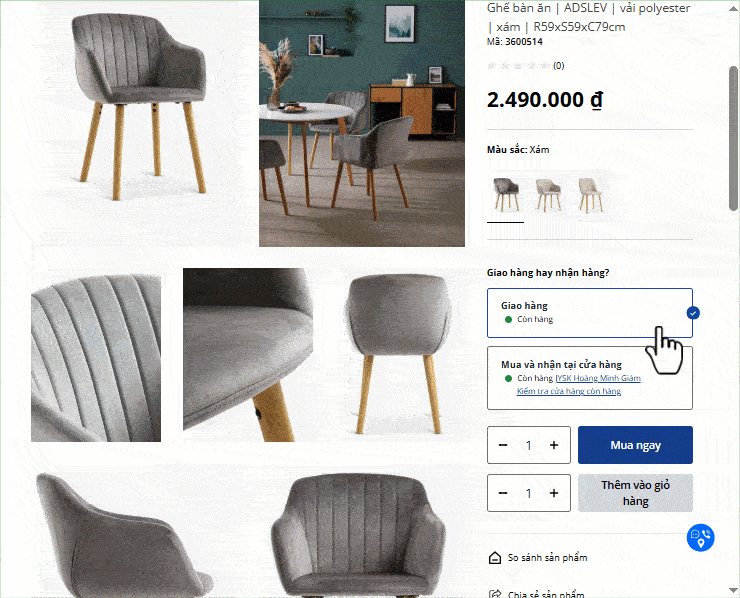Click the blue chat and call support icon
The image size is (740, 598).
coord(700,538)
